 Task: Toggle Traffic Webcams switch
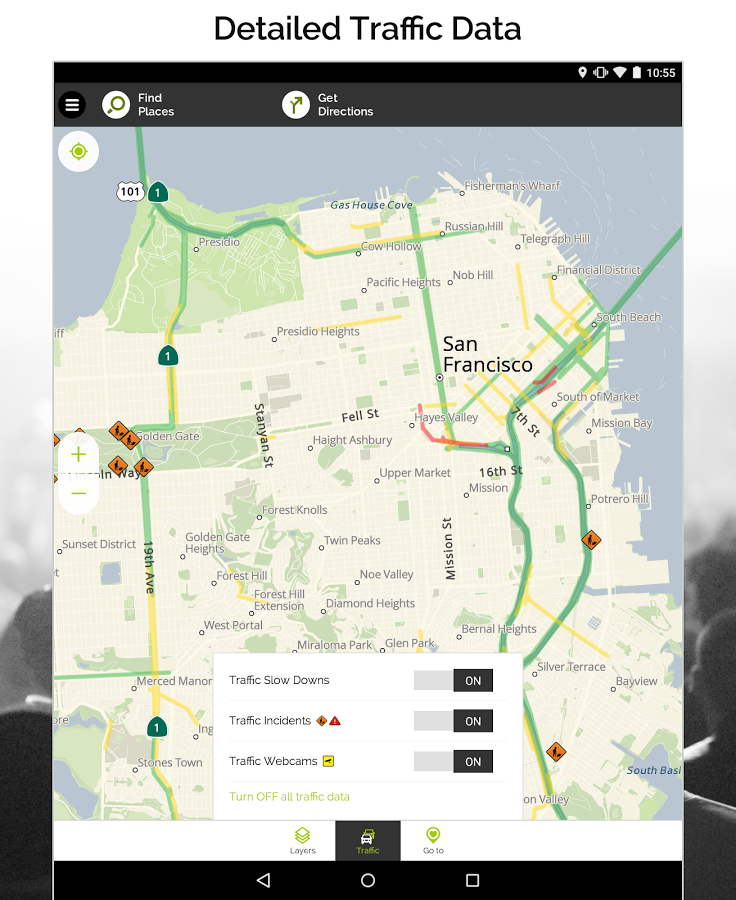pyautogui.click(x=453, y=762)
